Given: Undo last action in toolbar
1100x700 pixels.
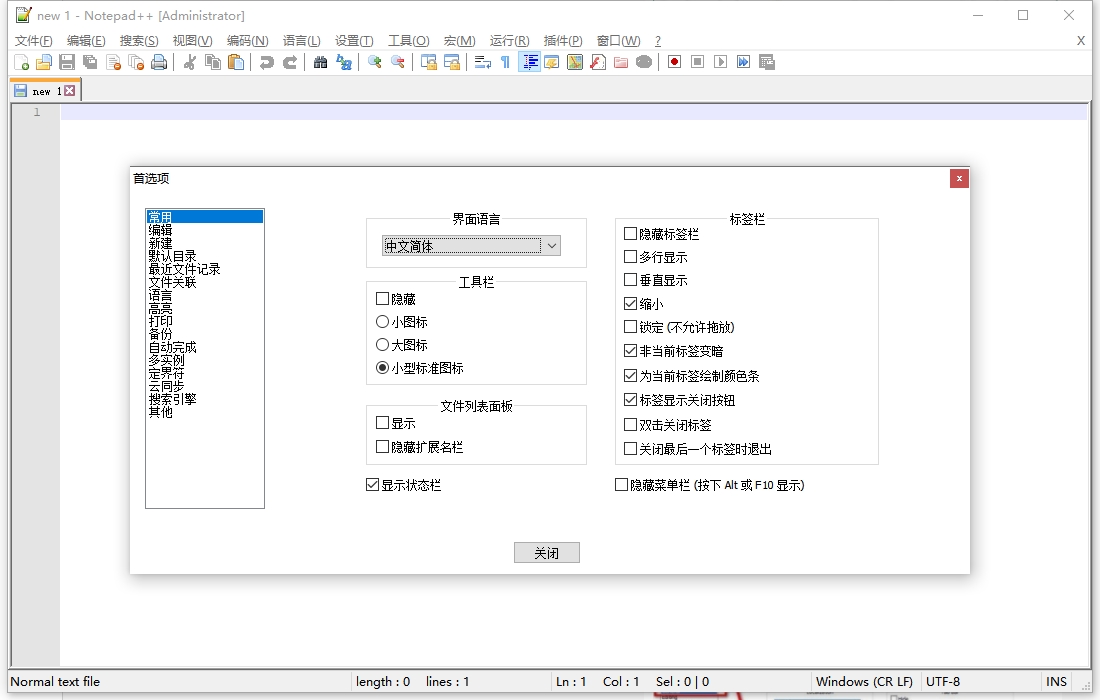Looking at the screenshot, I should pyautogui.click(x=267, y=62).
